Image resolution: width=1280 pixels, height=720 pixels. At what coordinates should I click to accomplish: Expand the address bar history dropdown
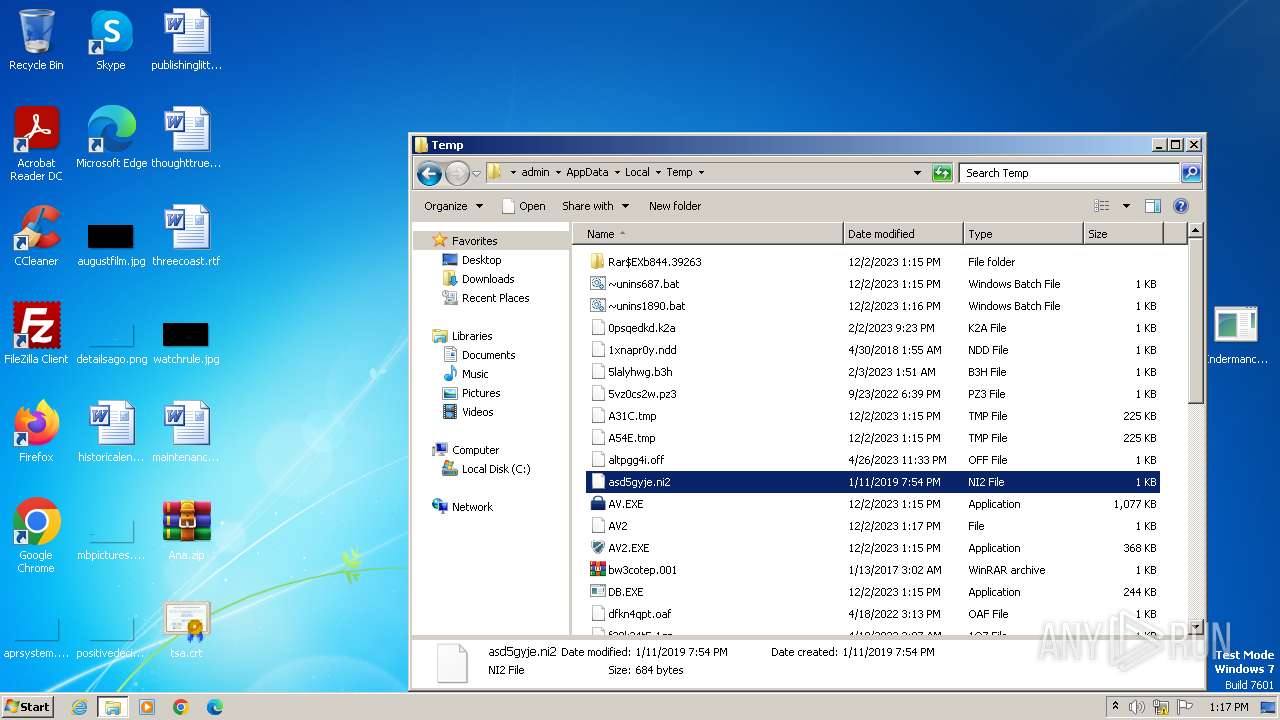coord(917,173)
